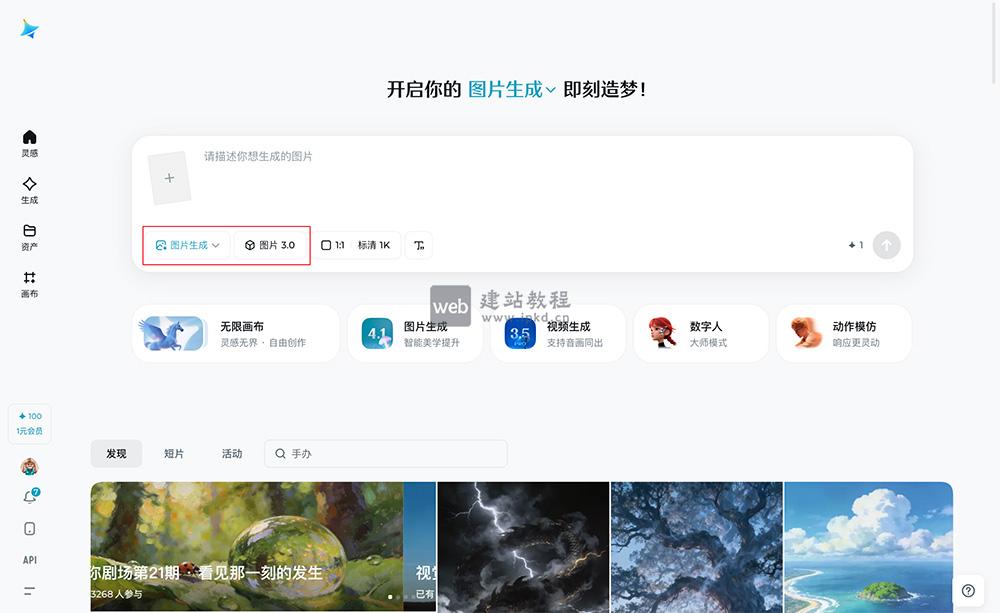Click the text style T icon in the prompt toolbar

[x=419, y=244]
